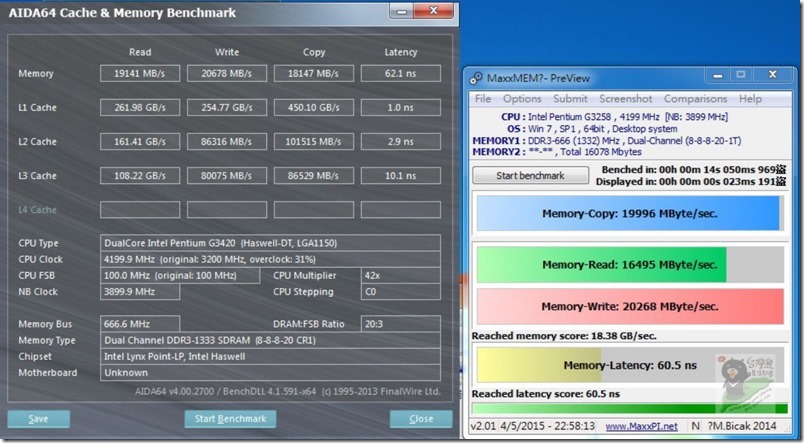Click the Memory-Write result bar

click(630, 306)
